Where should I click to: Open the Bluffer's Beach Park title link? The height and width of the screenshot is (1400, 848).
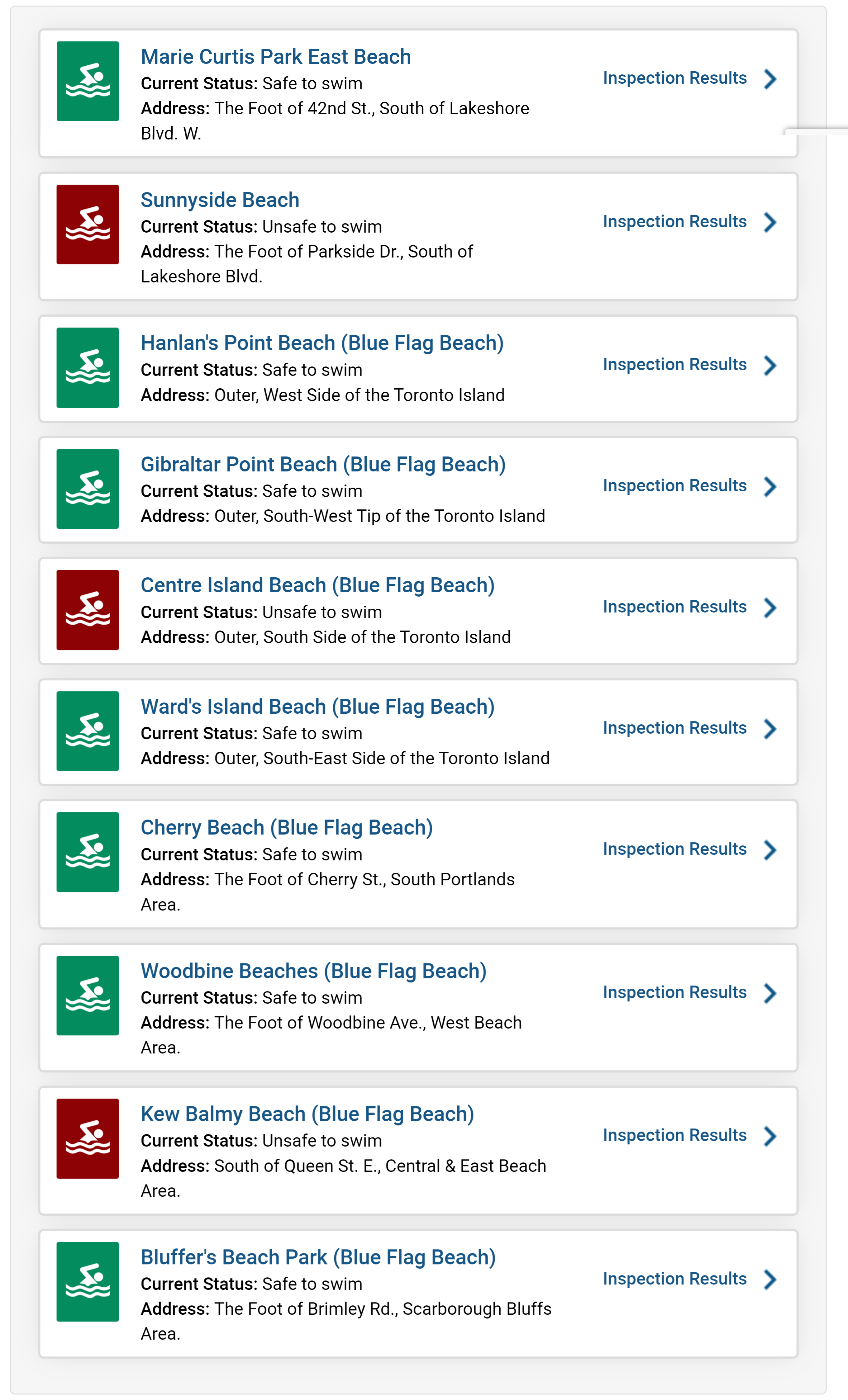click(318, 1257)
